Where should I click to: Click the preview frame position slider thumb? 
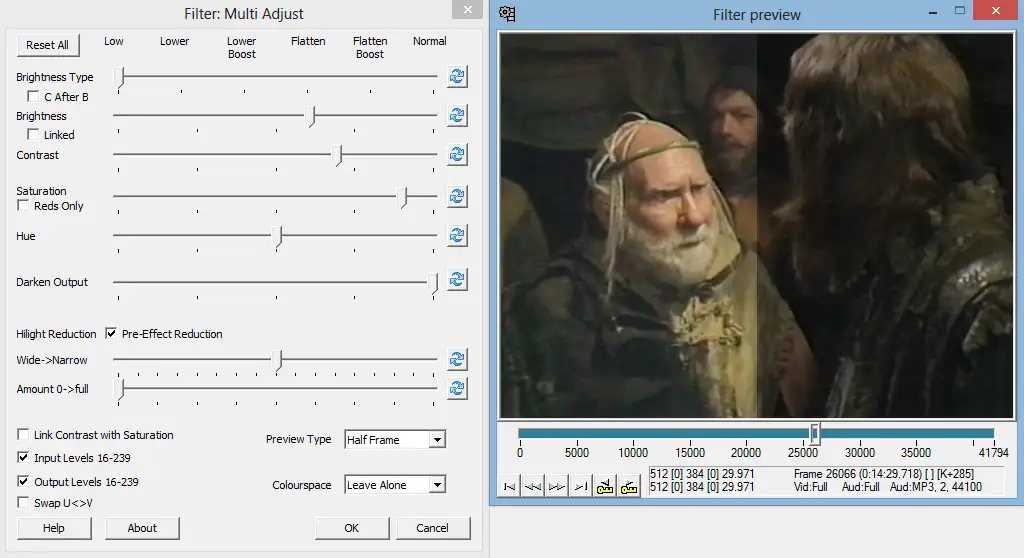pos(814,434)
